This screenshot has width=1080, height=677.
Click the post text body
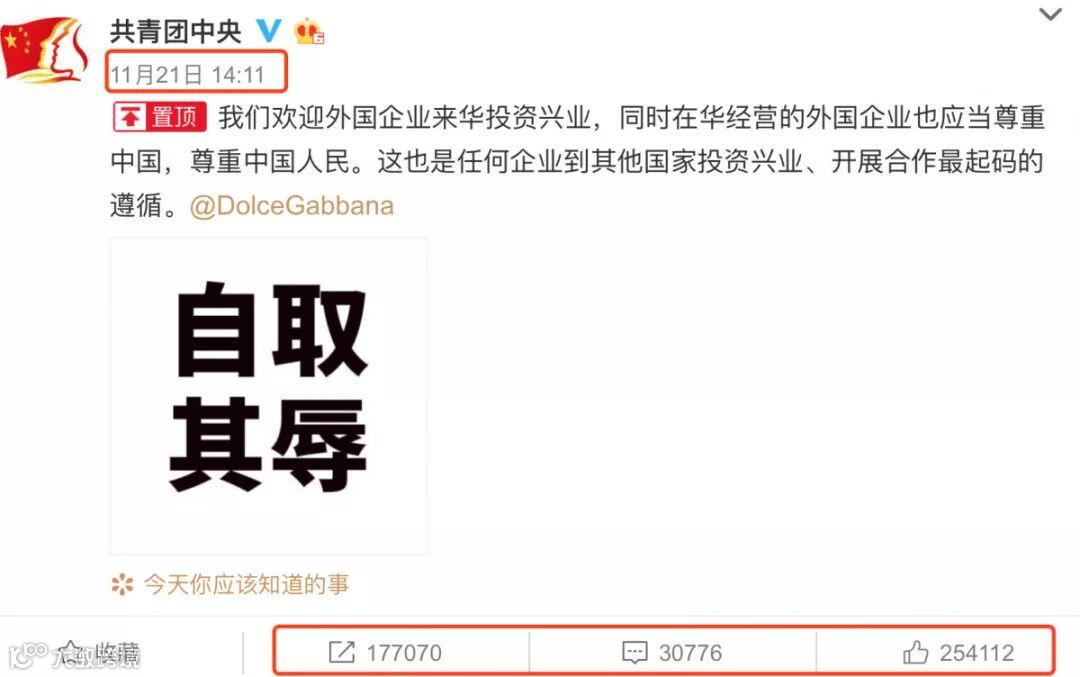pyautogui.click(x=577, y=162)
